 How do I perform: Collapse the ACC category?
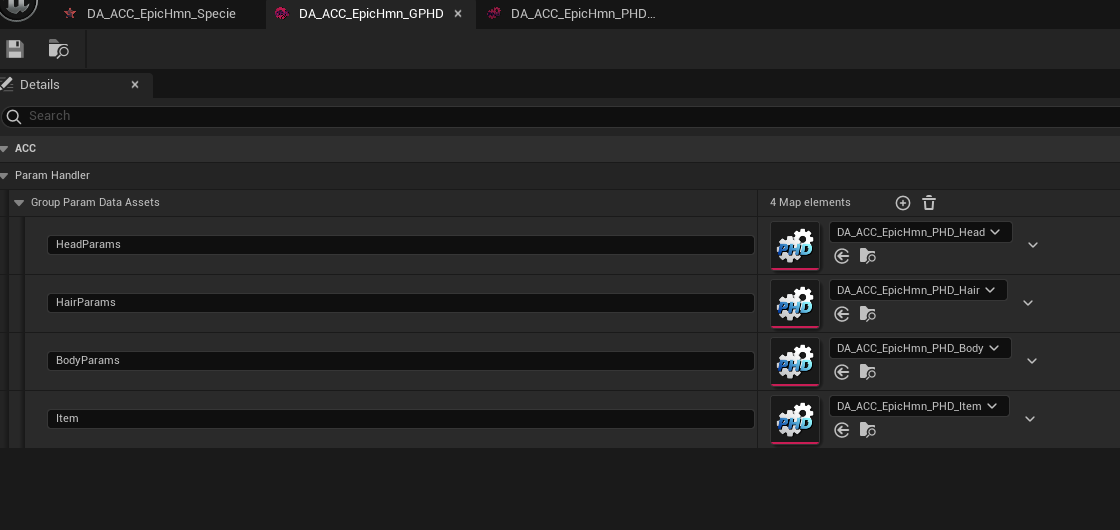click(x=4, y=149)
